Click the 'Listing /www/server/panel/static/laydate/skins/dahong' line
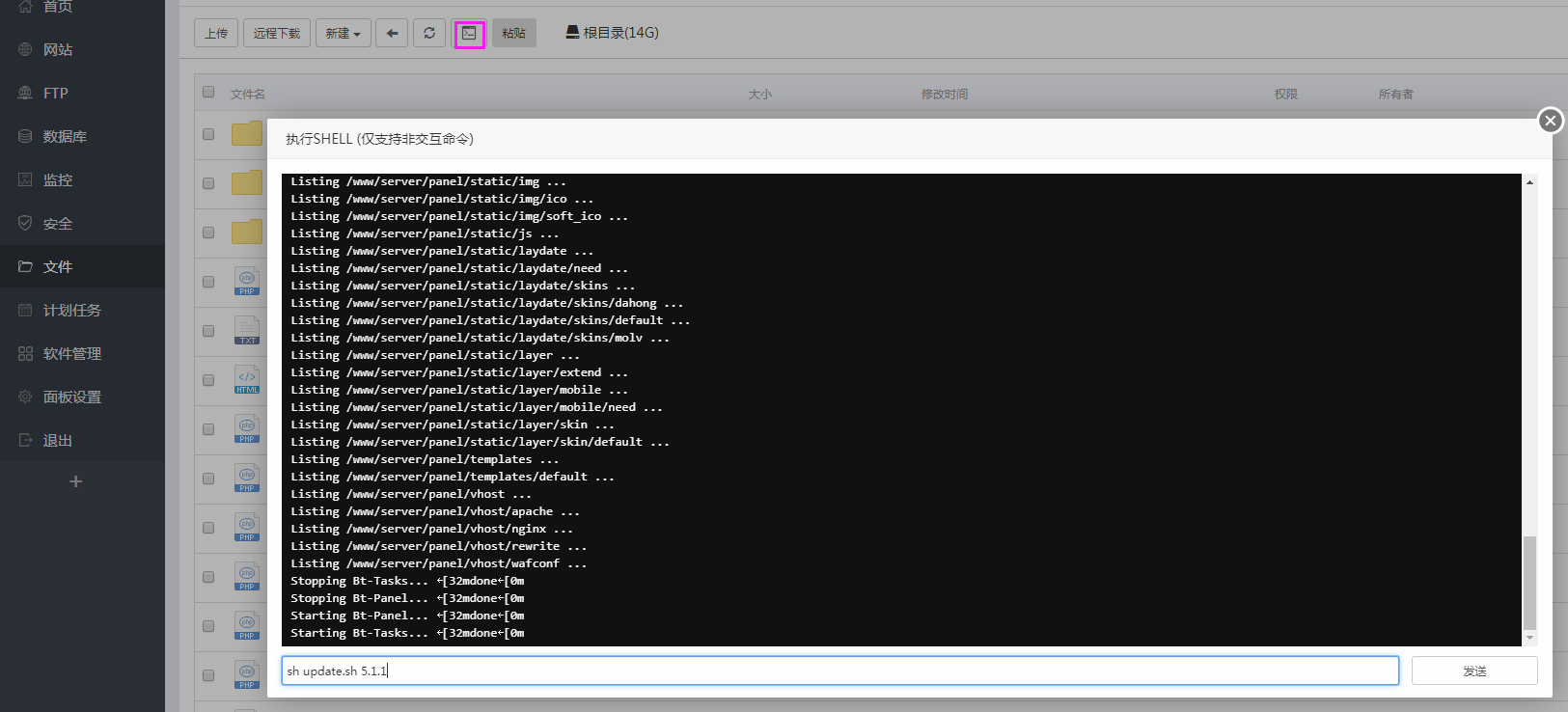Image resolution: width=1568 pixels, height=712 pixels. tap(487, 303)
